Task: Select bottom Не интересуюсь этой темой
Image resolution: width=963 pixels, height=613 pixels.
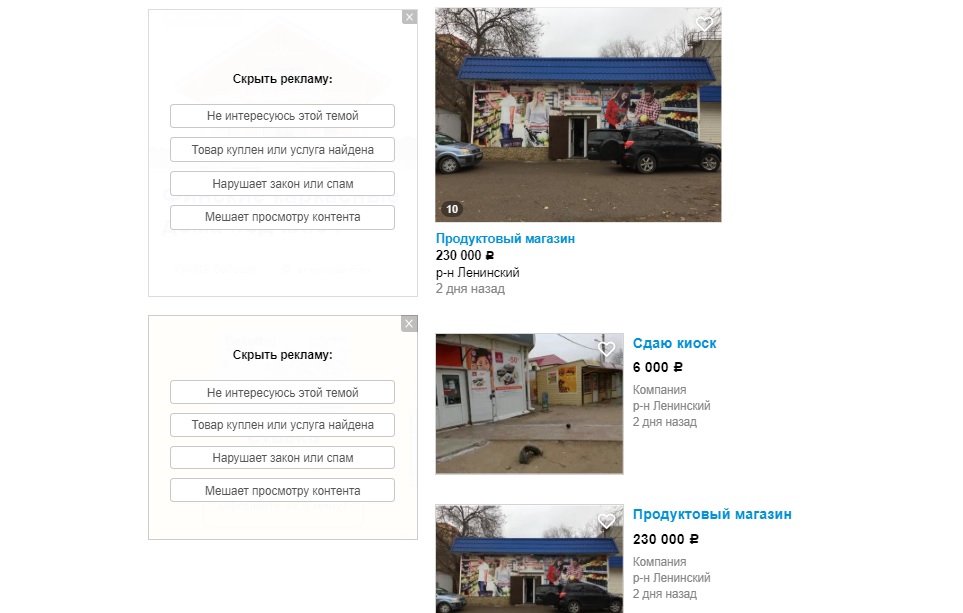Action: point(283,392)
